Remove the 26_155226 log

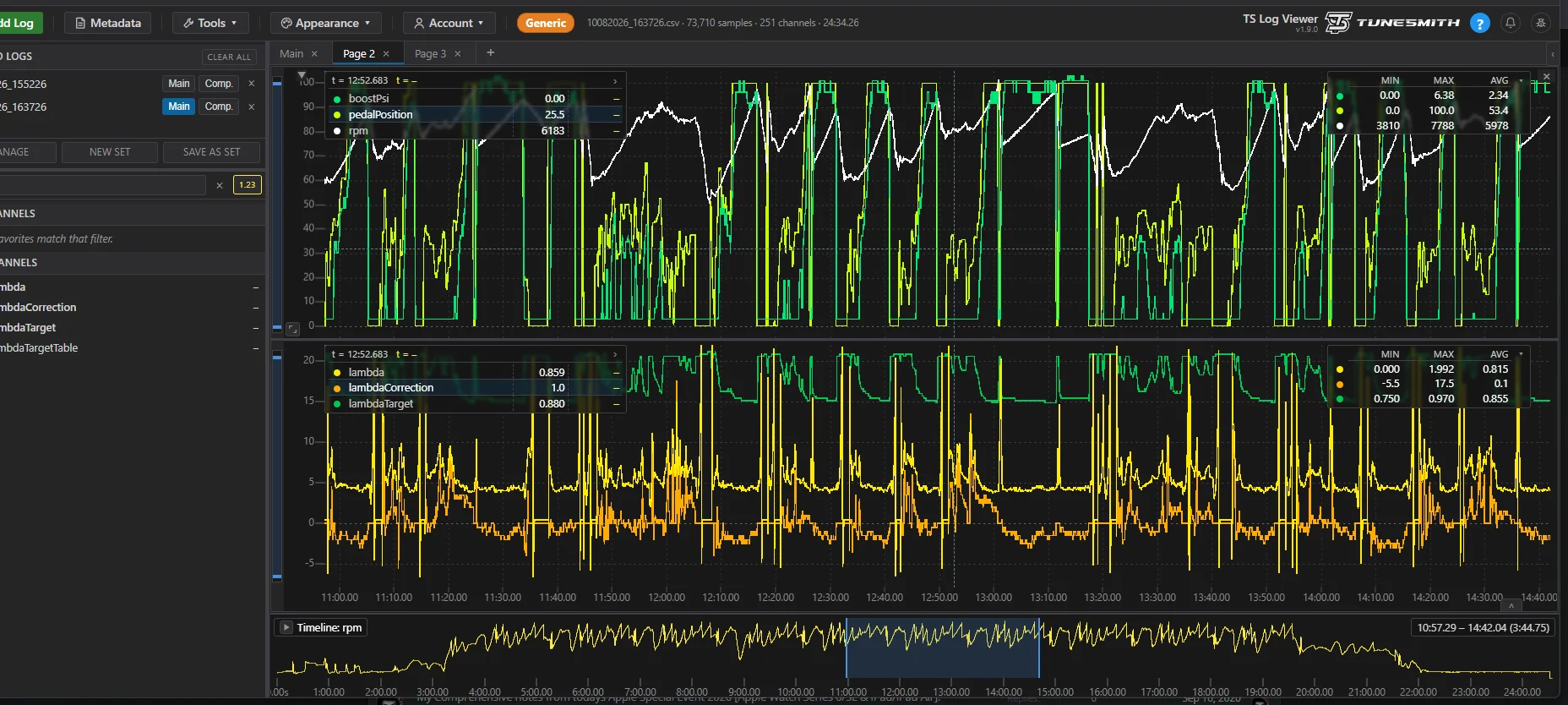252,84
